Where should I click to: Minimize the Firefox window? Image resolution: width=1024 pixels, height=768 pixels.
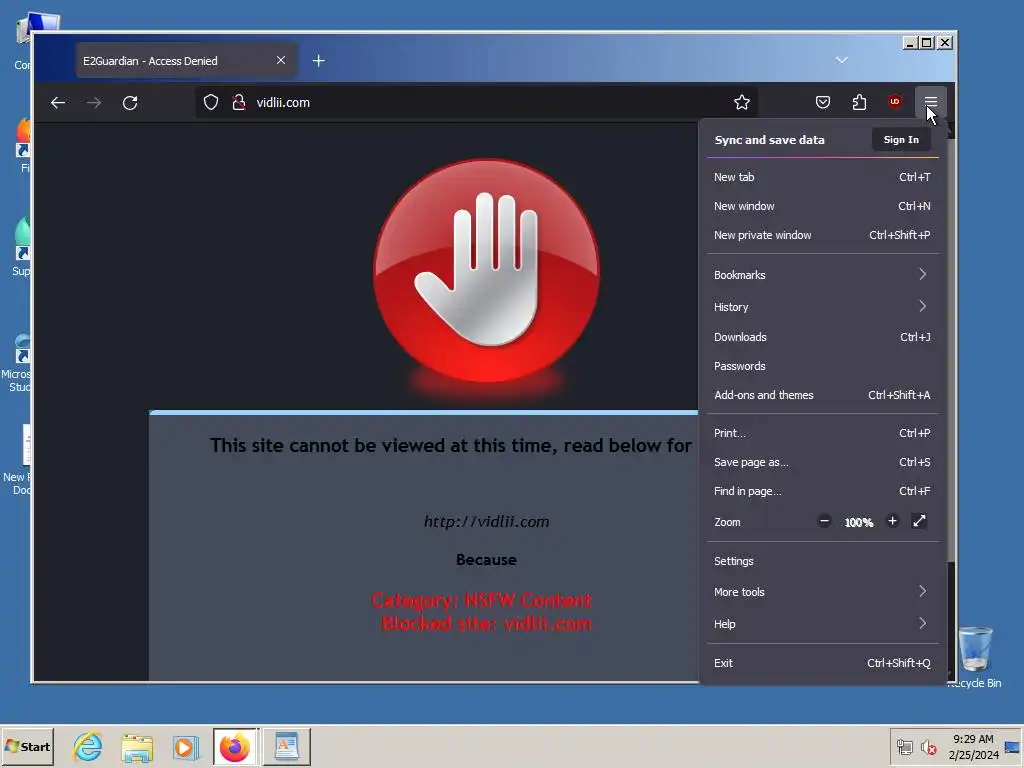pos(910,42)
